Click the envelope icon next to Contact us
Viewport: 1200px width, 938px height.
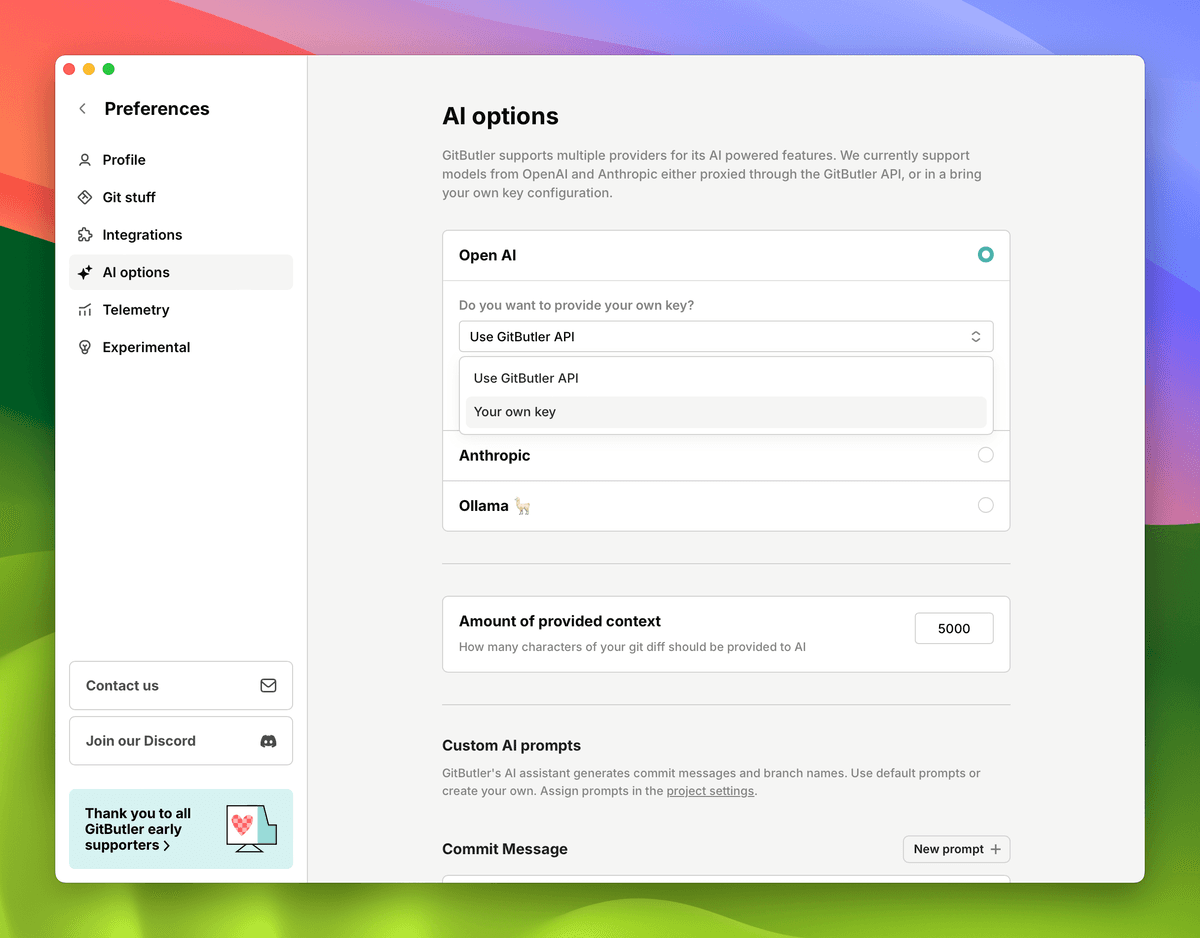point(268,685)
